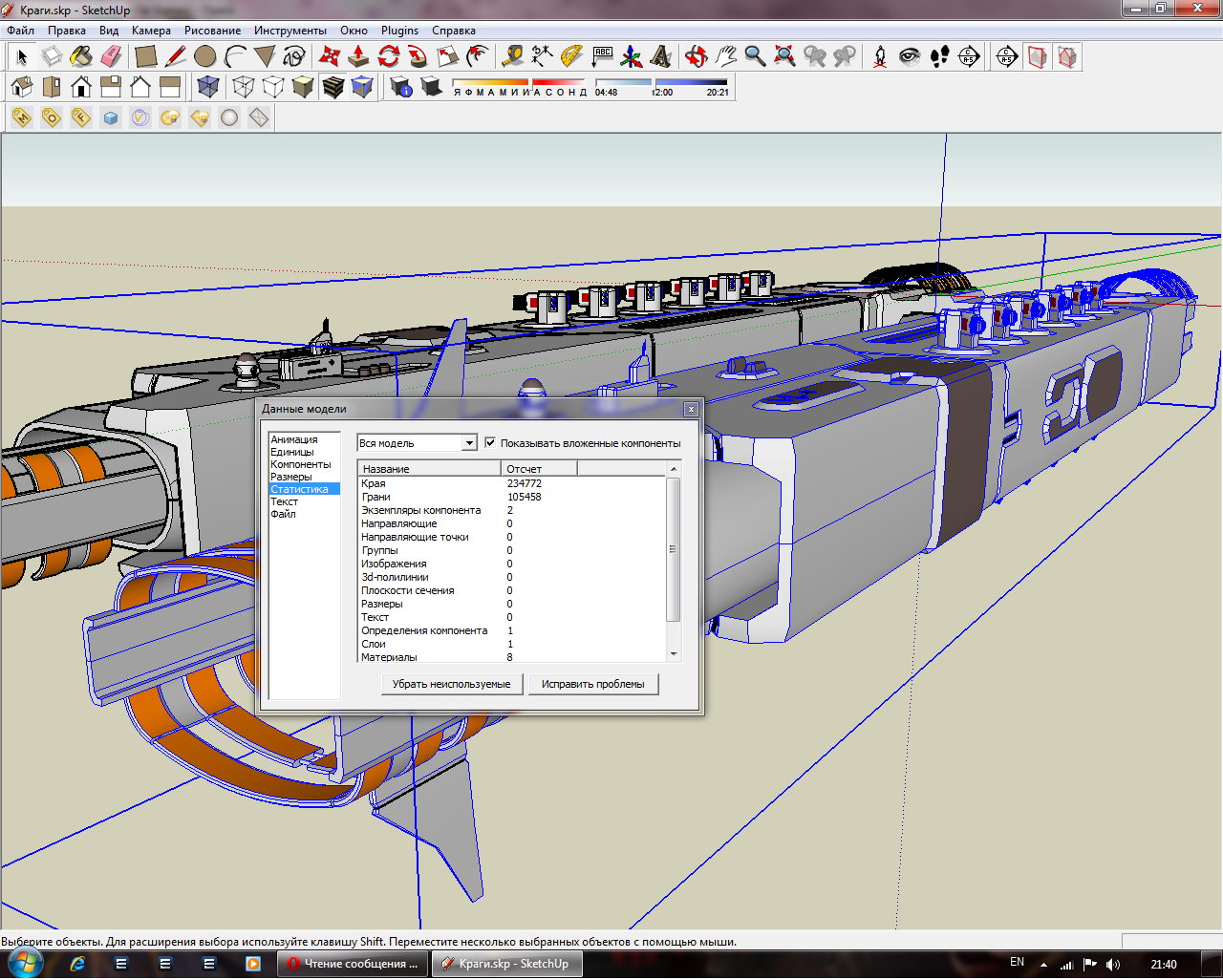This screenshot has width=1223, height=980.
Task: Select the Paint Bucket tool
Action: [81, 56]
